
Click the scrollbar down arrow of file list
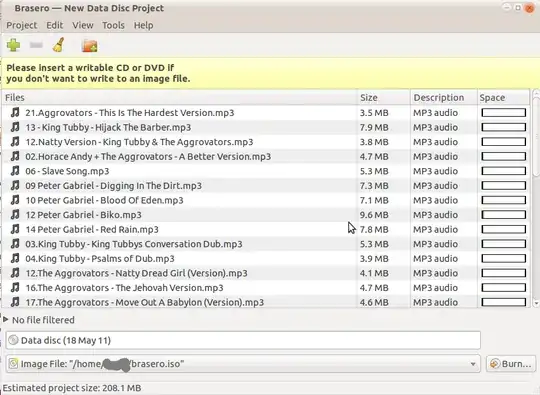tap(536, 303)
